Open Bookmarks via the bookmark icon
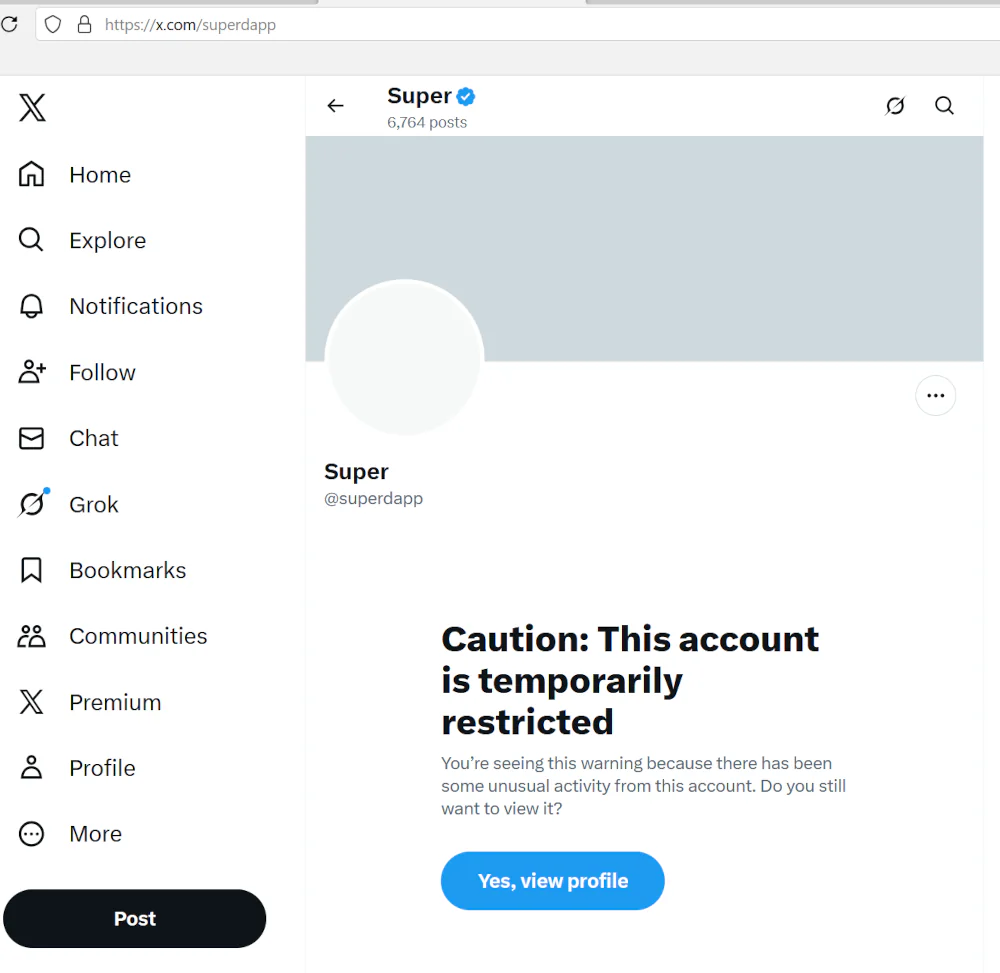 [31, 570]
